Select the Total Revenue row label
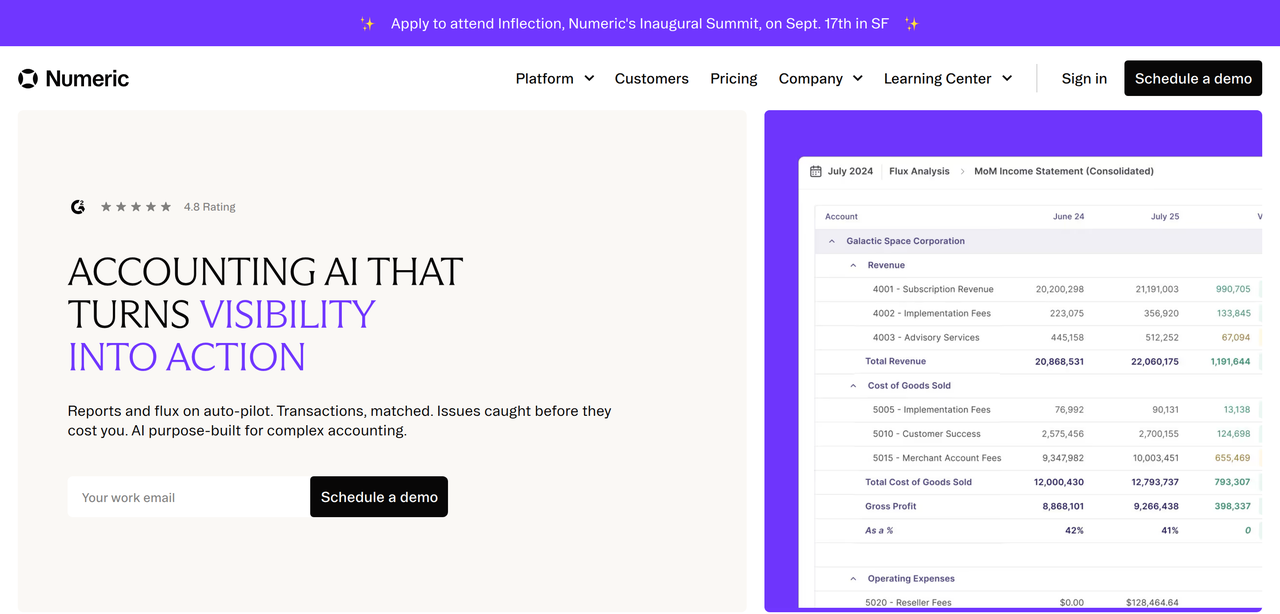The height and width of the screenshot is (614, 1280). tap(895, 361)
